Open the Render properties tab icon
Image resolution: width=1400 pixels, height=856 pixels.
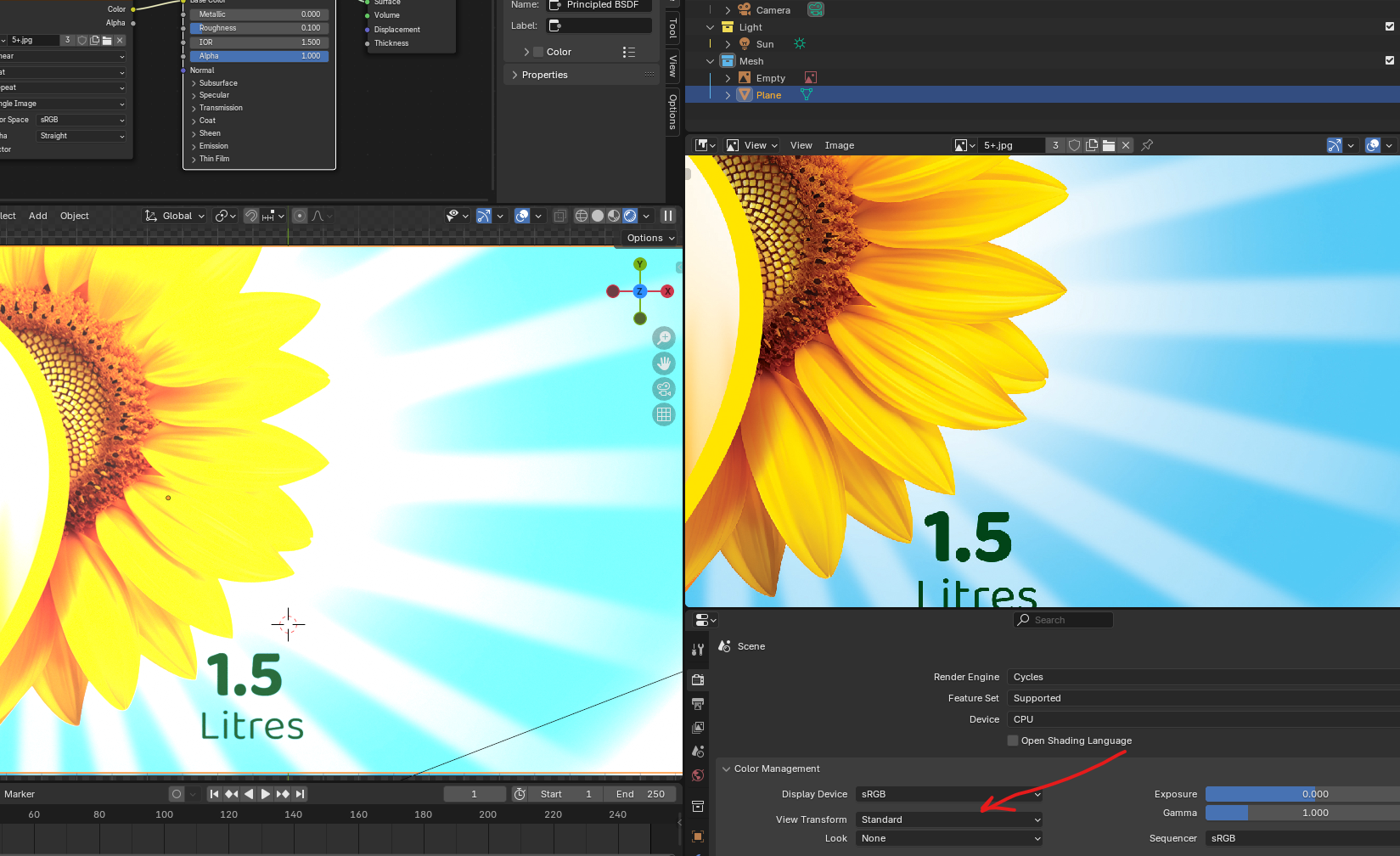698,679
